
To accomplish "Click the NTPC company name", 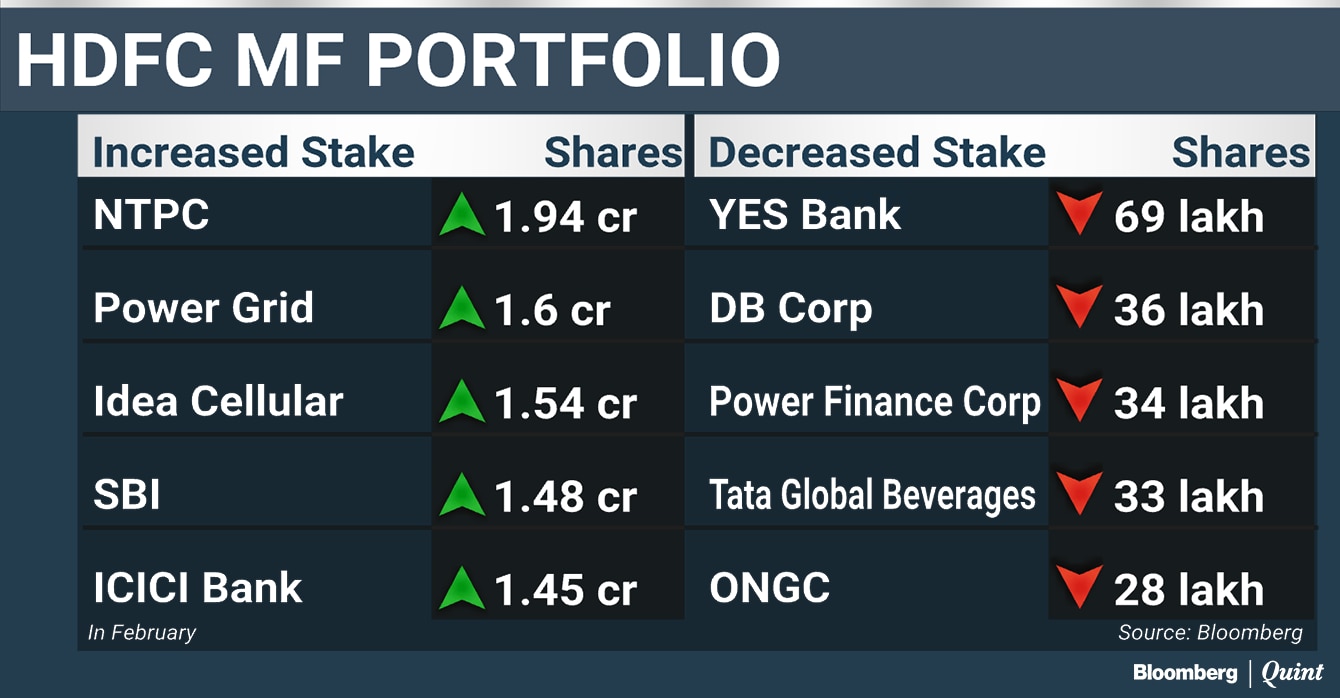I will 151,215.
